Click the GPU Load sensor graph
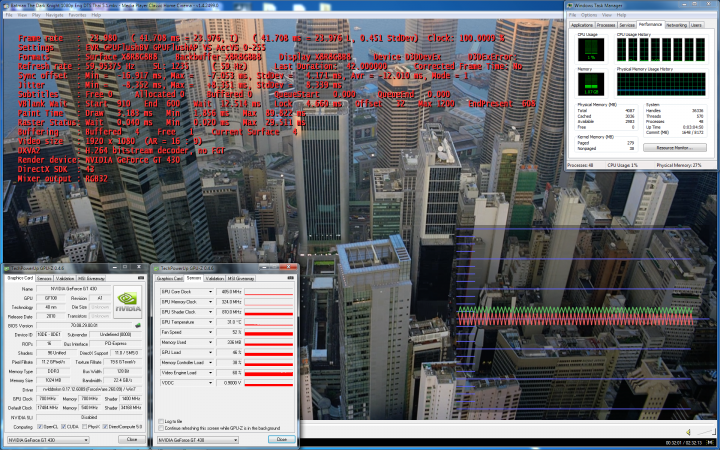 [269, 352]
